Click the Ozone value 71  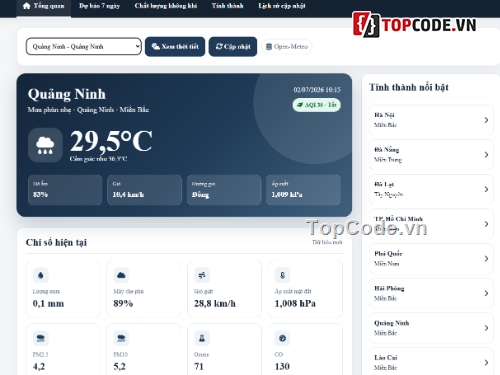199,367
